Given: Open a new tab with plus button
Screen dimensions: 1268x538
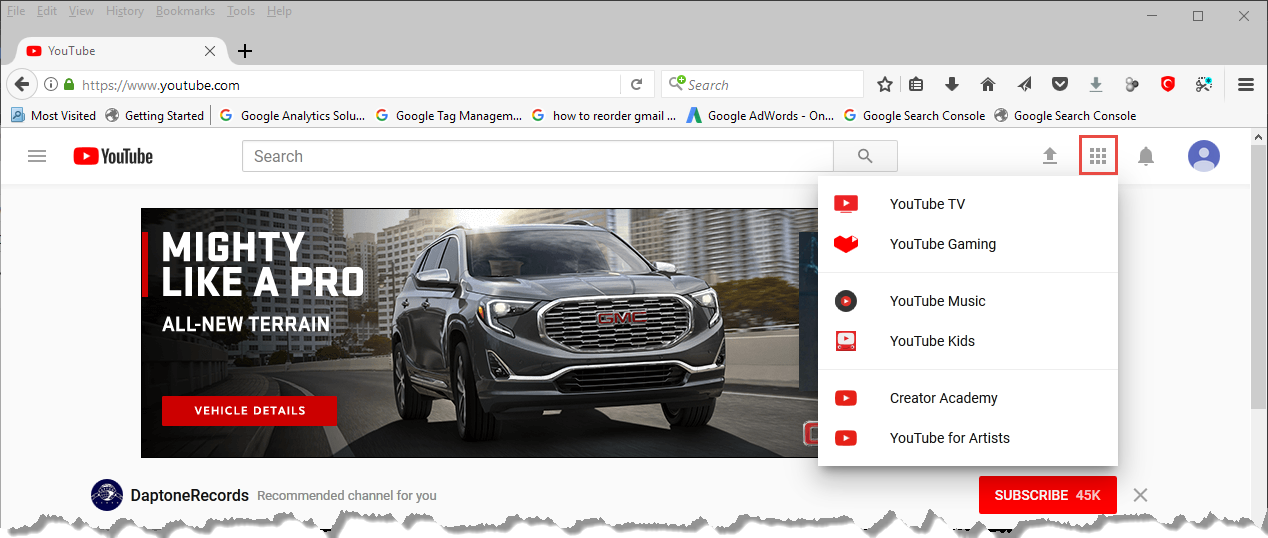Looking at the screenshot, I should tap(245, 51).
